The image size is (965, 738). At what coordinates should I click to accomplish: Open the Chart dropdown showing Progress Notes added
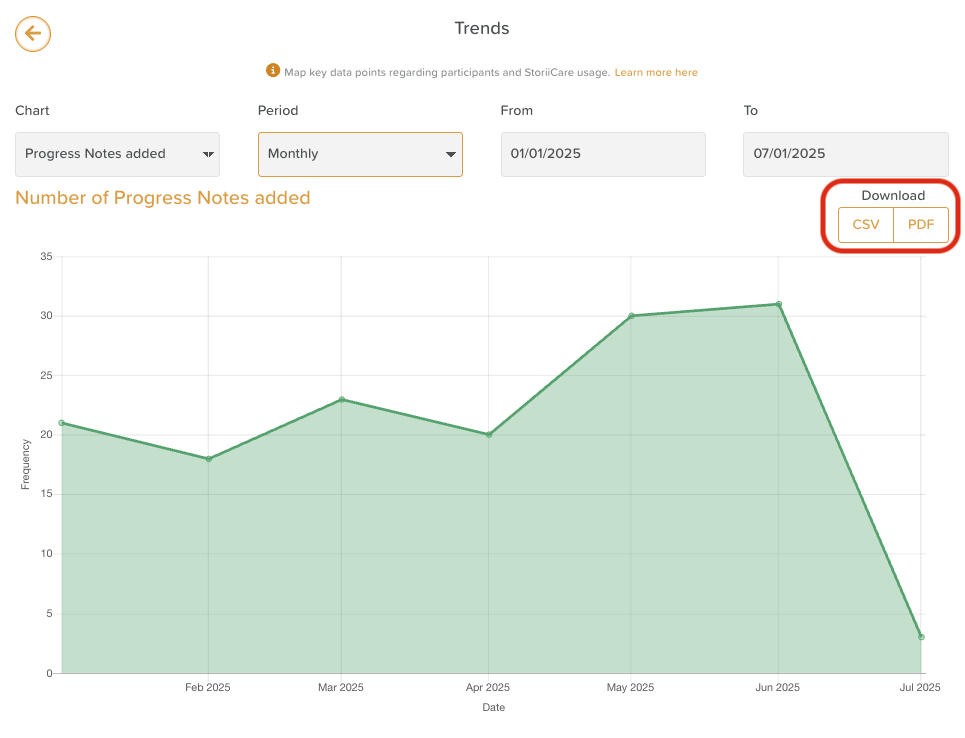pyautogui.click(x=117, y=154)
